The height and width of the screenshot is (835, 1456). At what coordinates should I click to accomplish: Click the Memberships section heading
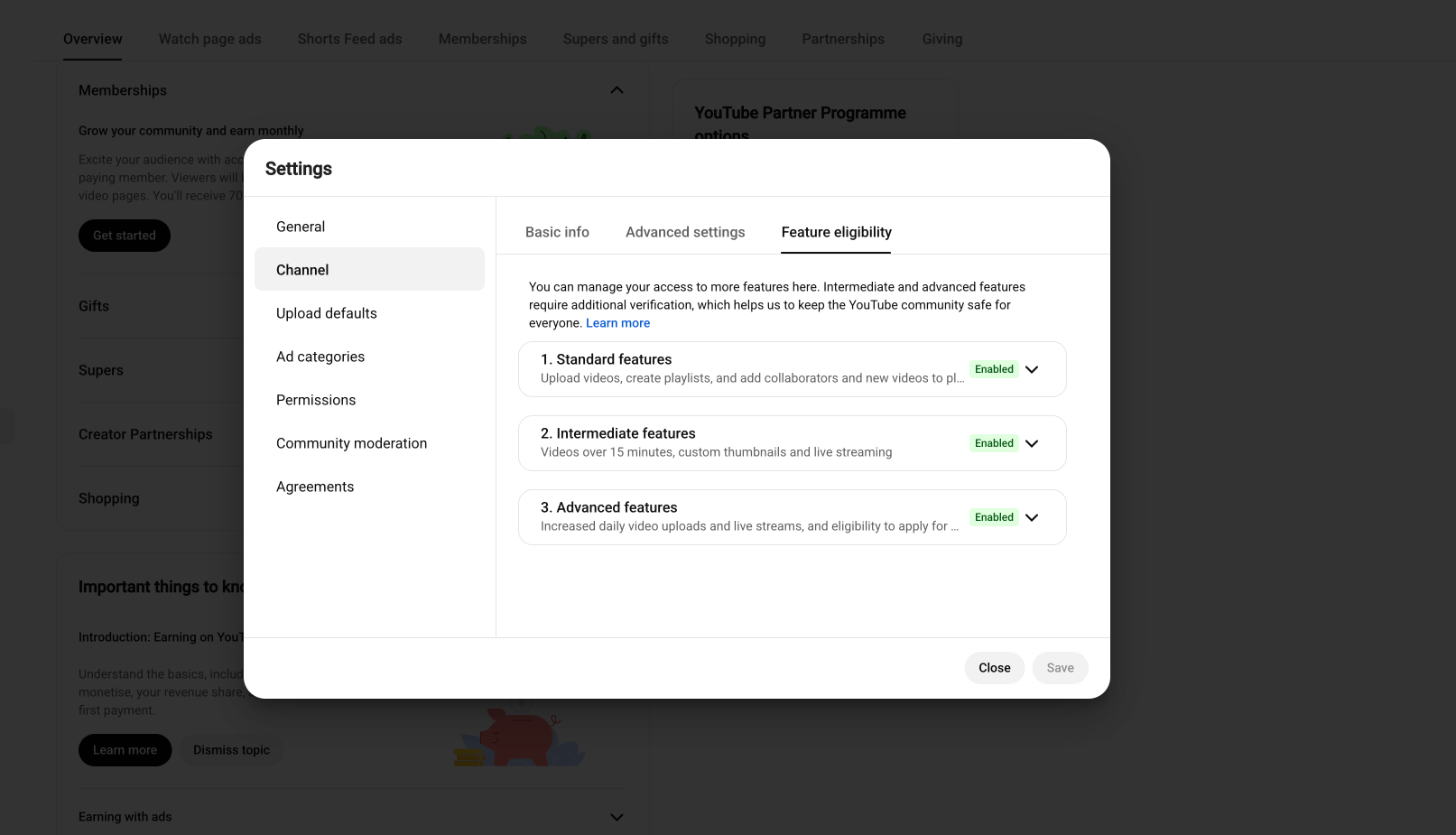tap(123, 90)
